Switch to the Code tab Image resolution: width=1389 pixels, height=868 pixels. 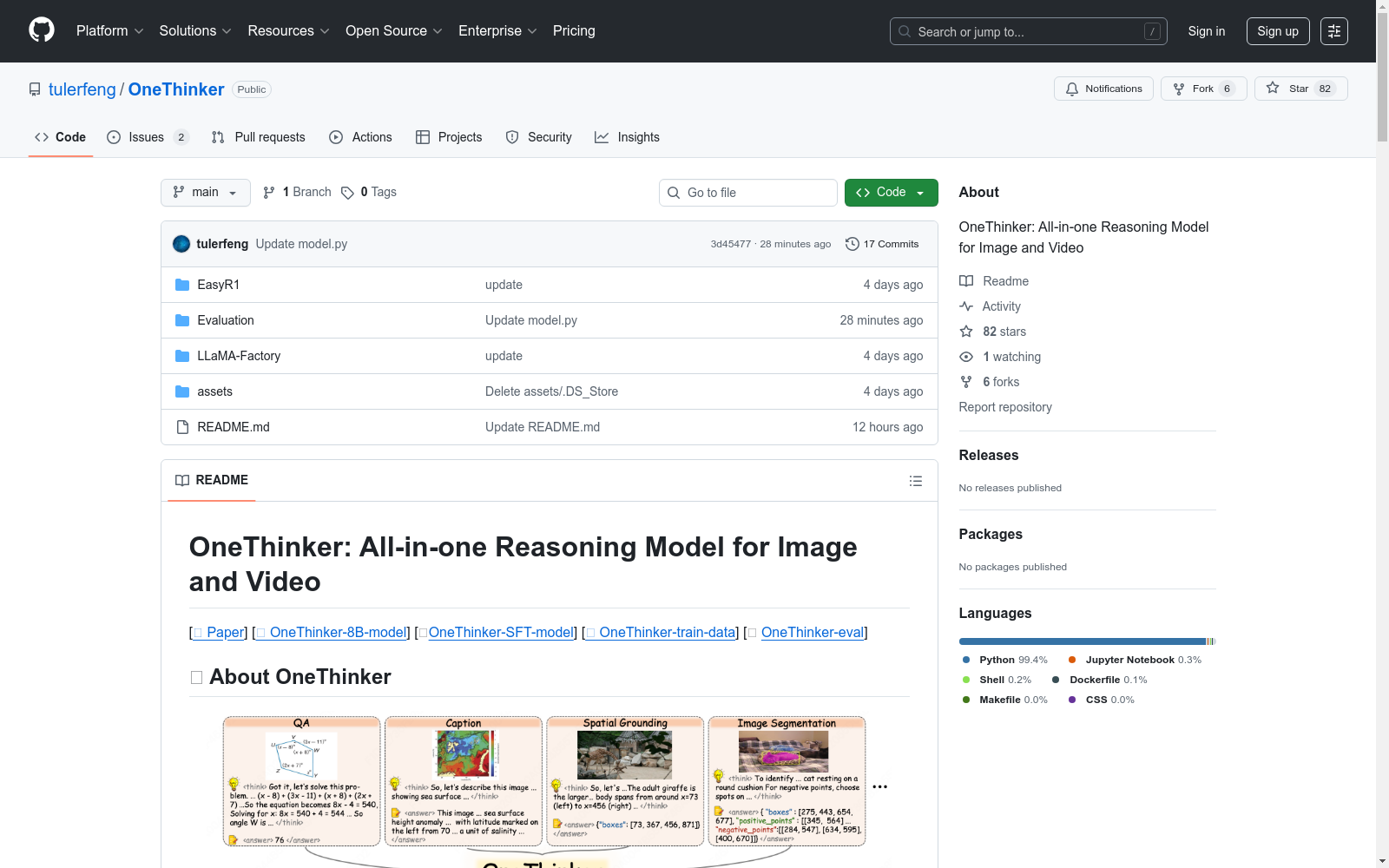tap(61, 137)
